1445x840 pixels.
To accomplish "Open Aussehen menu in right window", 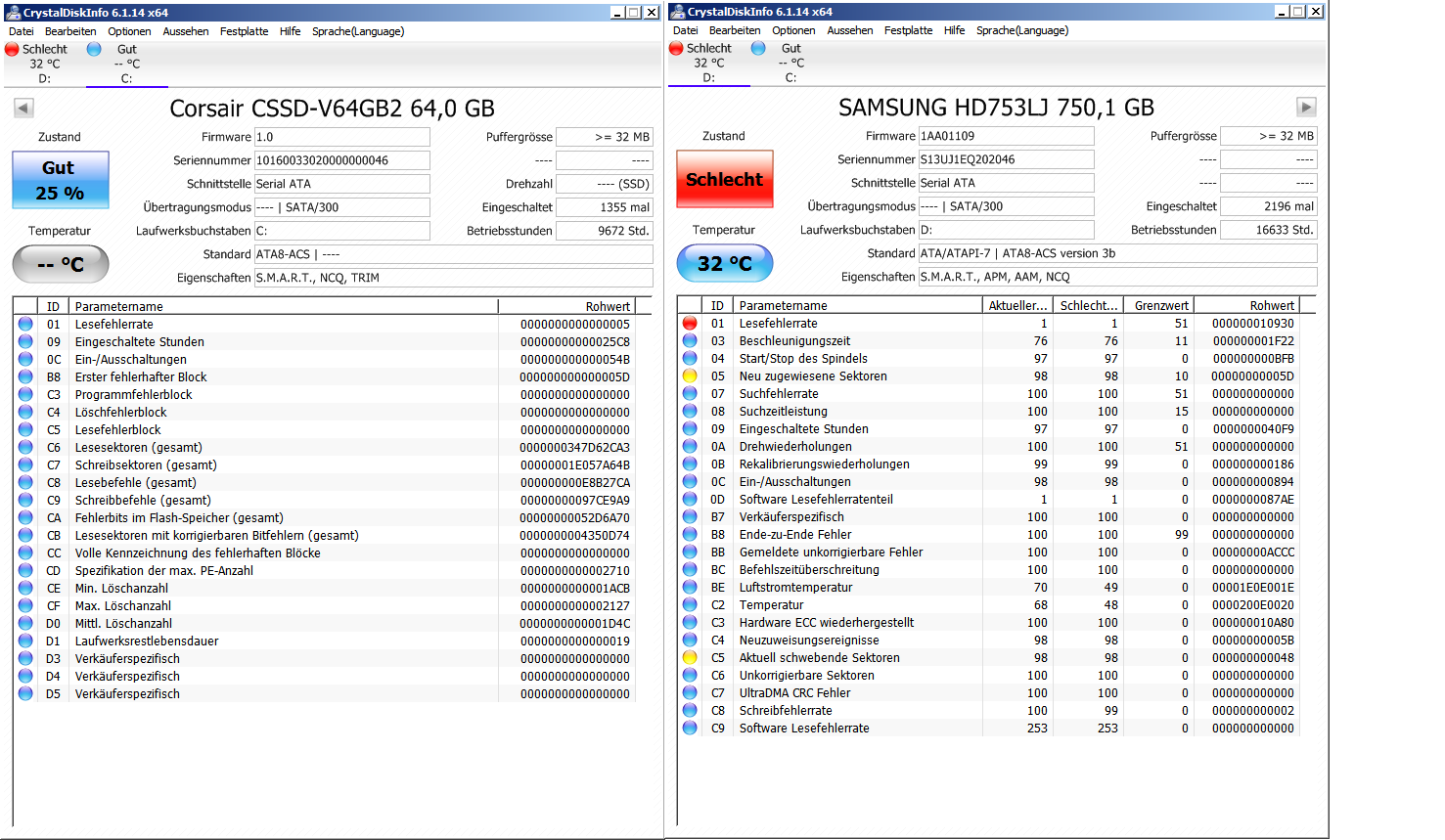I will (x=850, y=30).
